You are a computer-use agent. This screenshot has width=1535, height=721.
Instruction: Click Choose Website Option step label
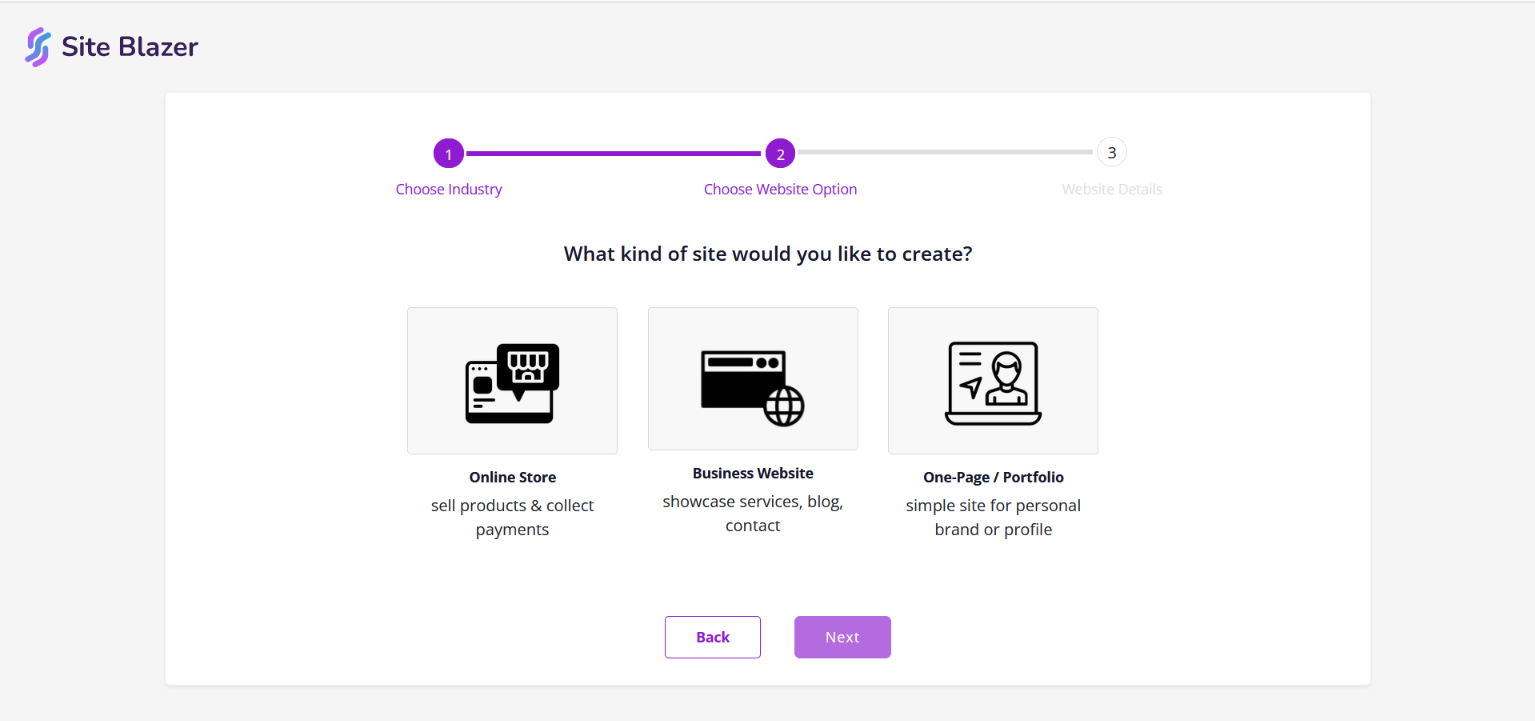[x=780, y=190]
